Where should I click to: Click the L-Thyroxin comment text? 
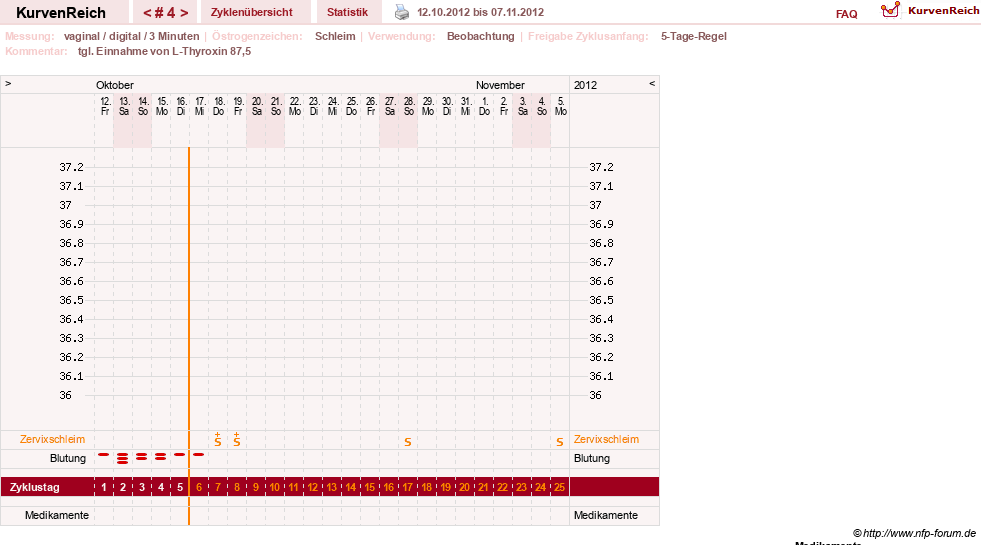(x=165, y=51)
